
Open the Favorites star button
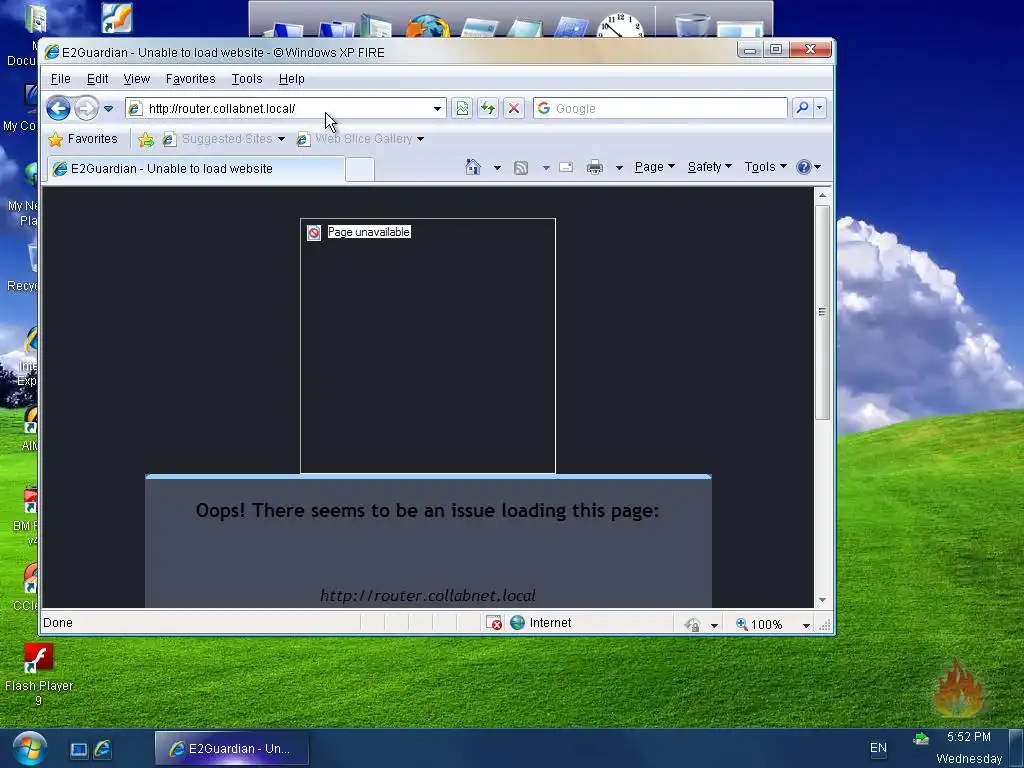(83, 139)
